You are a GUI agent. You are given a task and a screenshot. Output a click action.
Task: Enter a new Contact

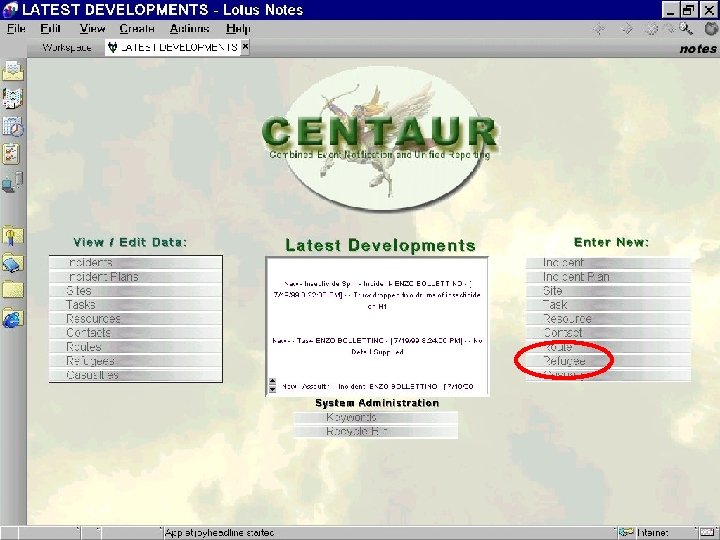pos(608,332)
